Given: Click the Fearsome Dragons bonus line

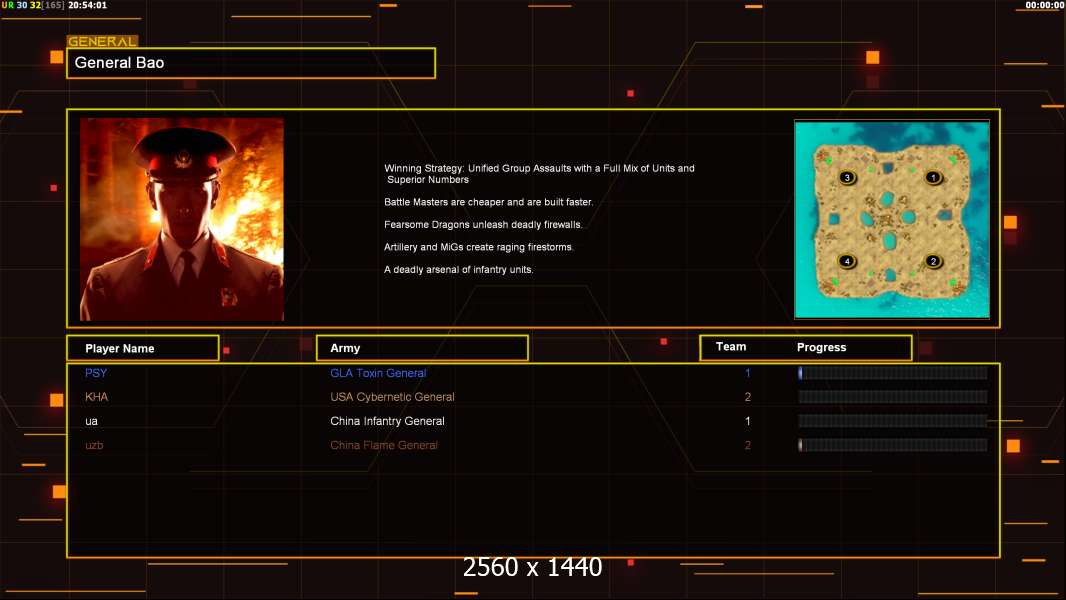Looking at the screenshot, I should click(x=483, y=224).
